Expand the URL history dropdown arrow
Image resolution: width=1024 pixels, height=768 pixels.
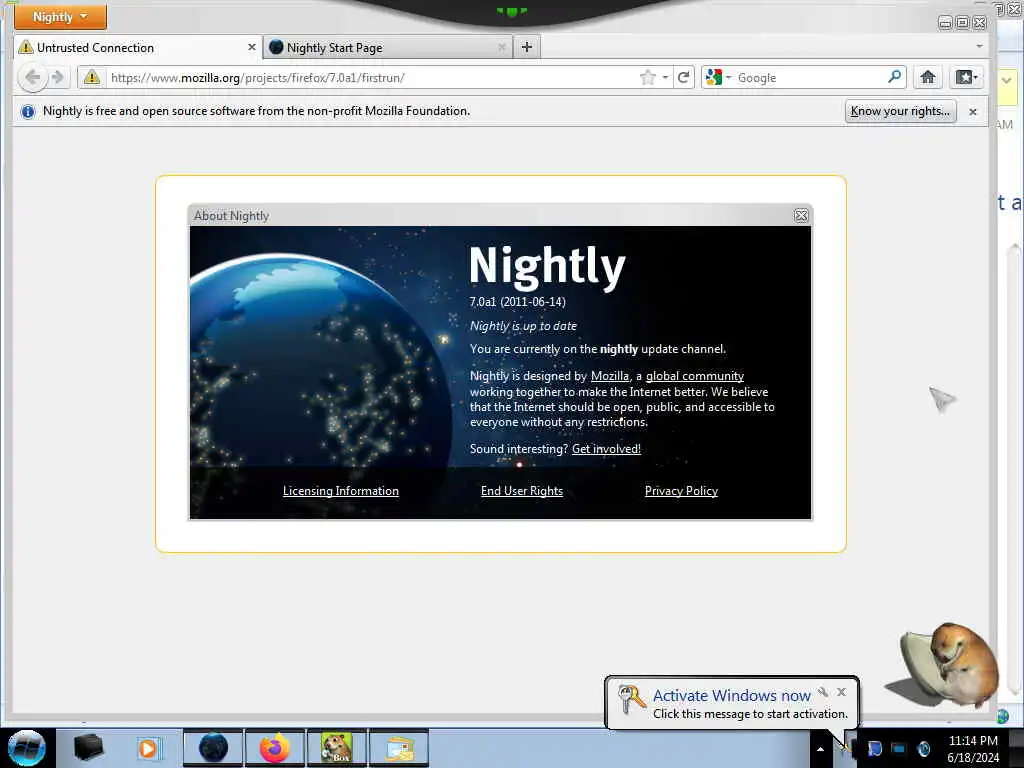(x=665, y=78)
